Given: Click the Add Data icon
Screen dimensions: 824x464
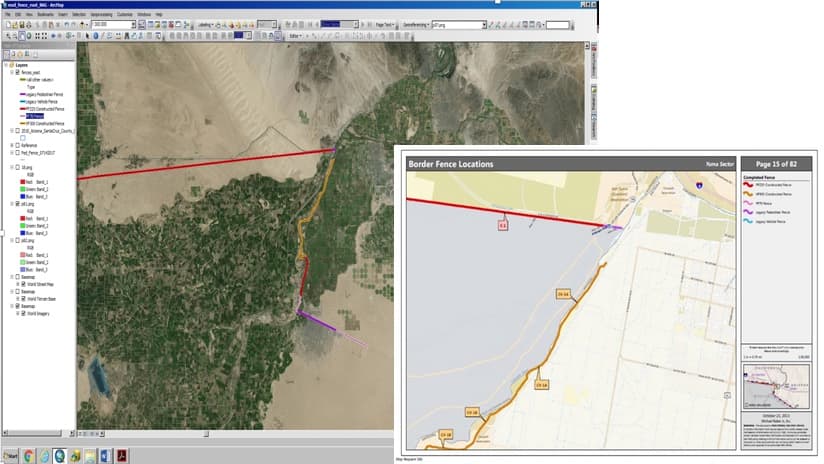Looking at the screenshot, I should 82,25.
